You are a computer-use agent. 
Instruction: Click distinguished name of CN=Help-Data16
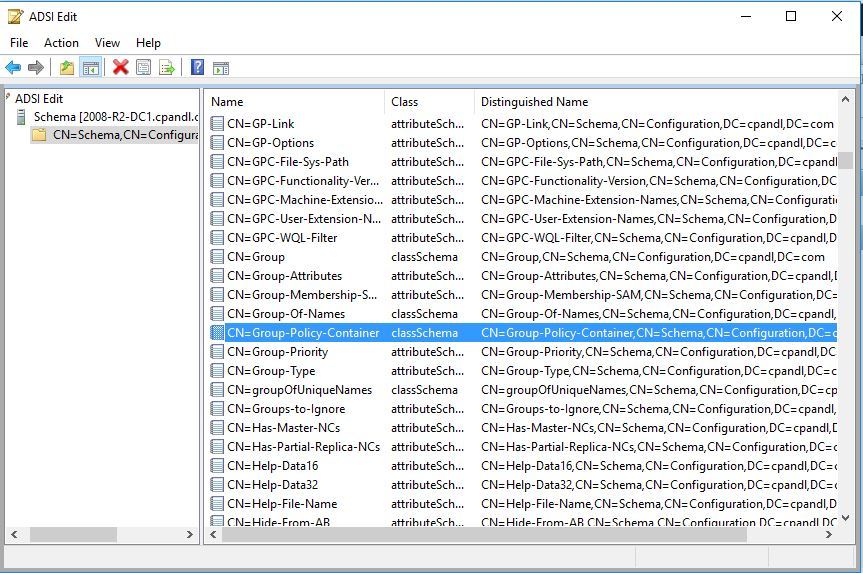[x=658, y=466]
